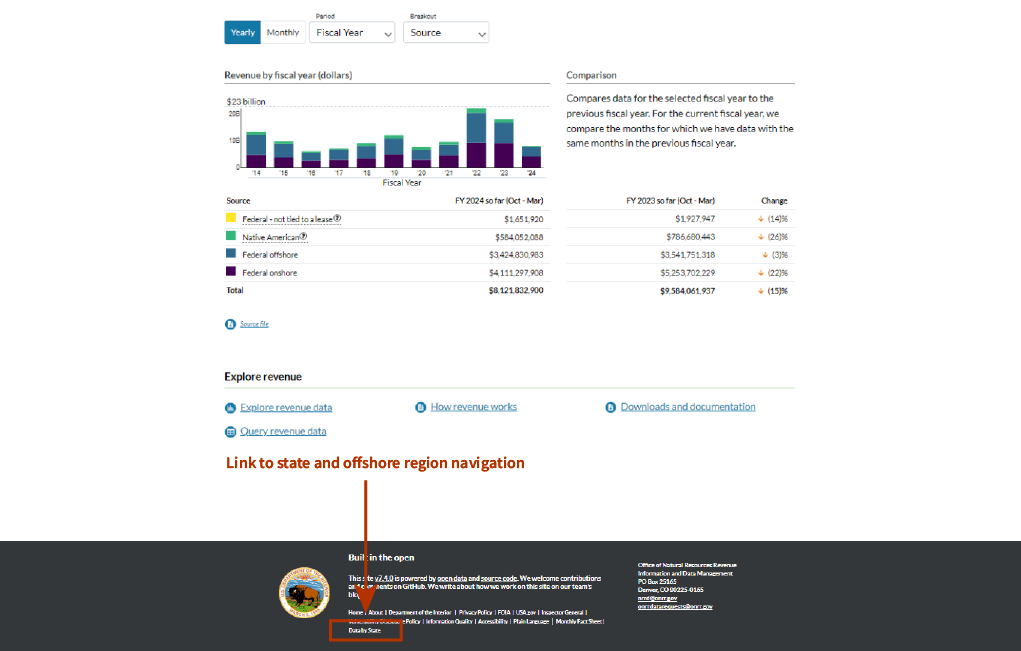Switch the view to Monthly
This screenshot has height=651, width=1021.
point(282,33)
